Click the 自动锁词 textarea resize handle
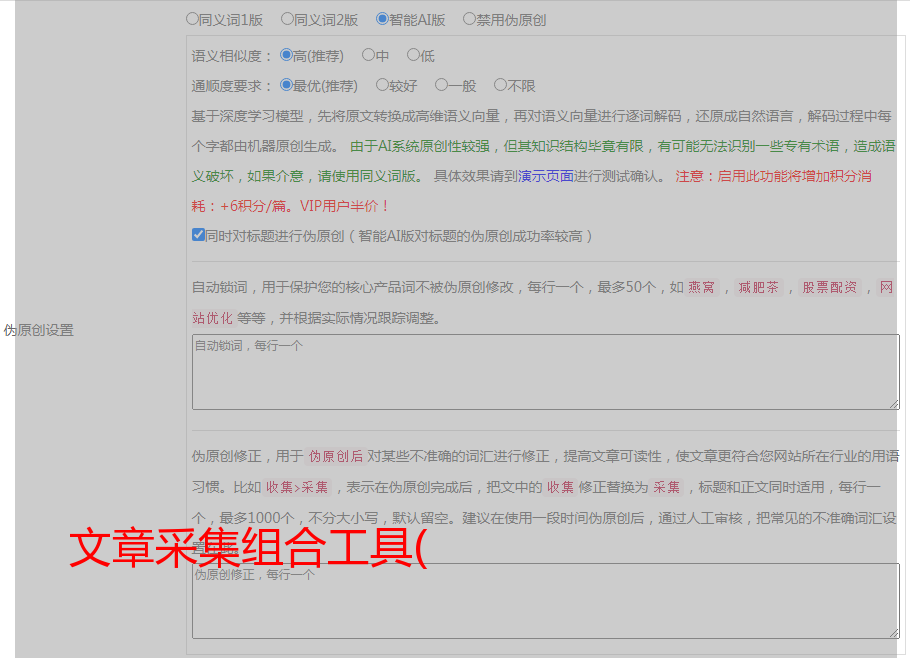 tap(894, 404)
